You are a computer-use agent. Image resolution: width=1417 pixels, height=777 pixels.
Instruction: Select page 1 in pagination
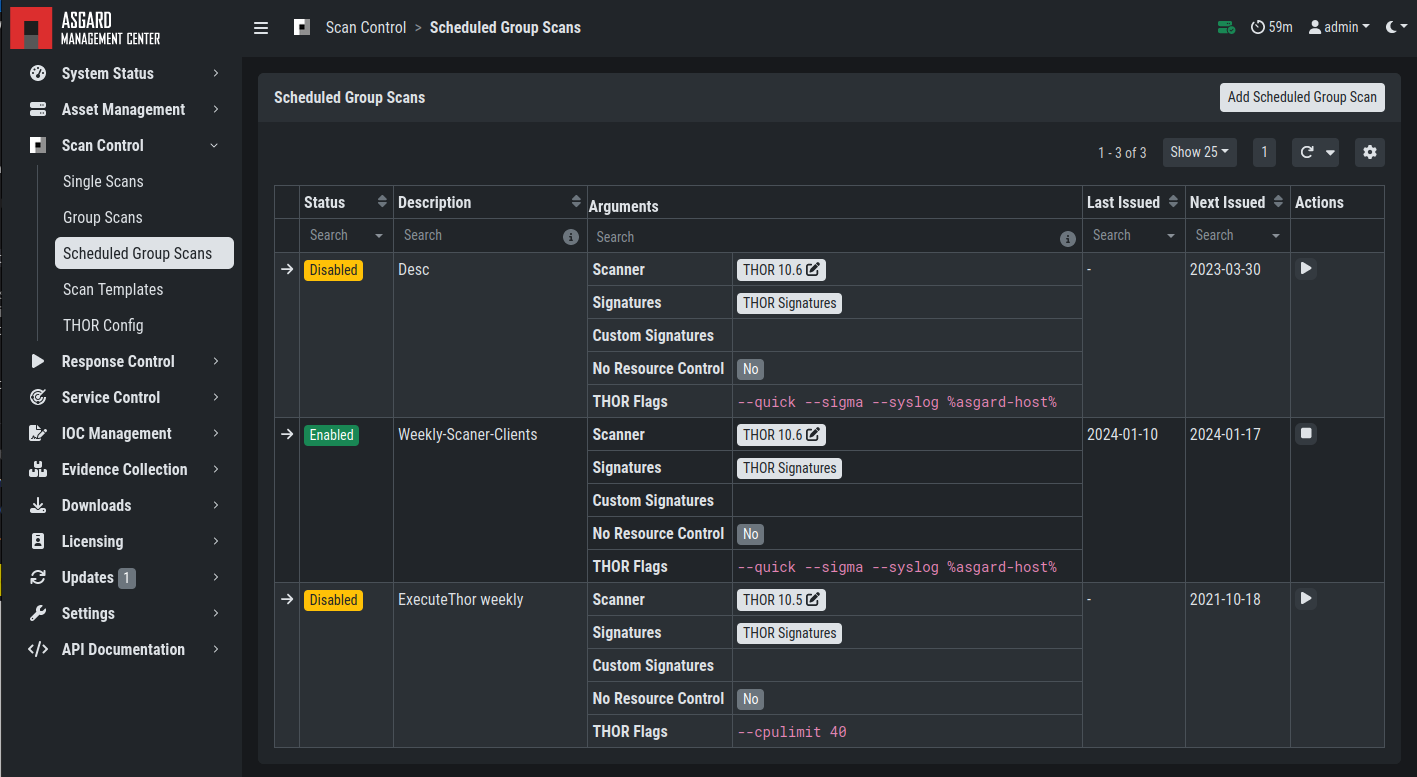[x=1264, y=152]
